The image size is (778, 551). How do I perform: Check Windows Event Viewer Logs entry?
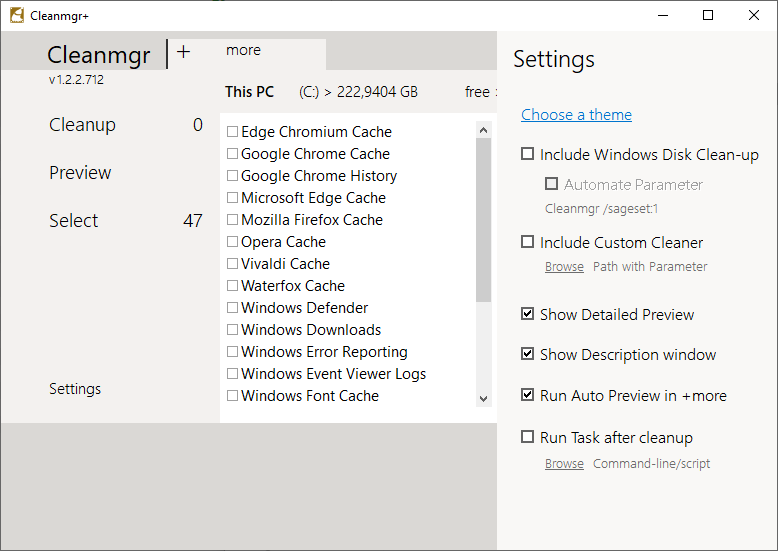(x=232, y=374)
